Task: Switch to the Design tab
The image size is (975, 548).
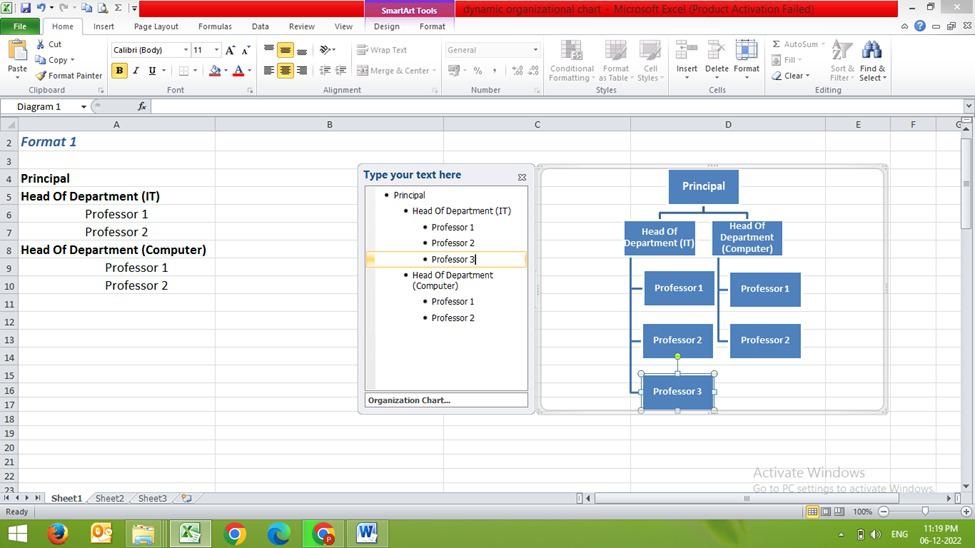Action: [x=386, y=27]
